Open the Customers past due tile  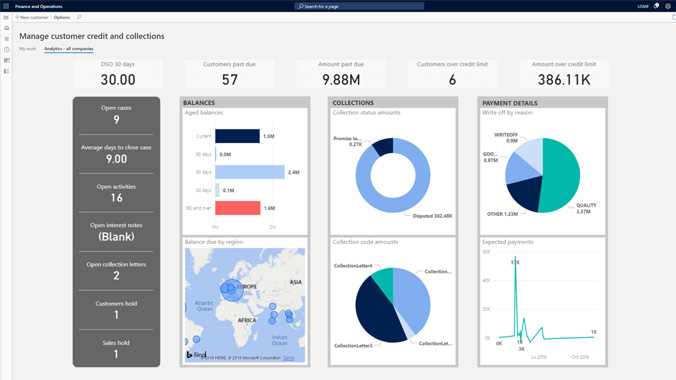coord(229,74)
